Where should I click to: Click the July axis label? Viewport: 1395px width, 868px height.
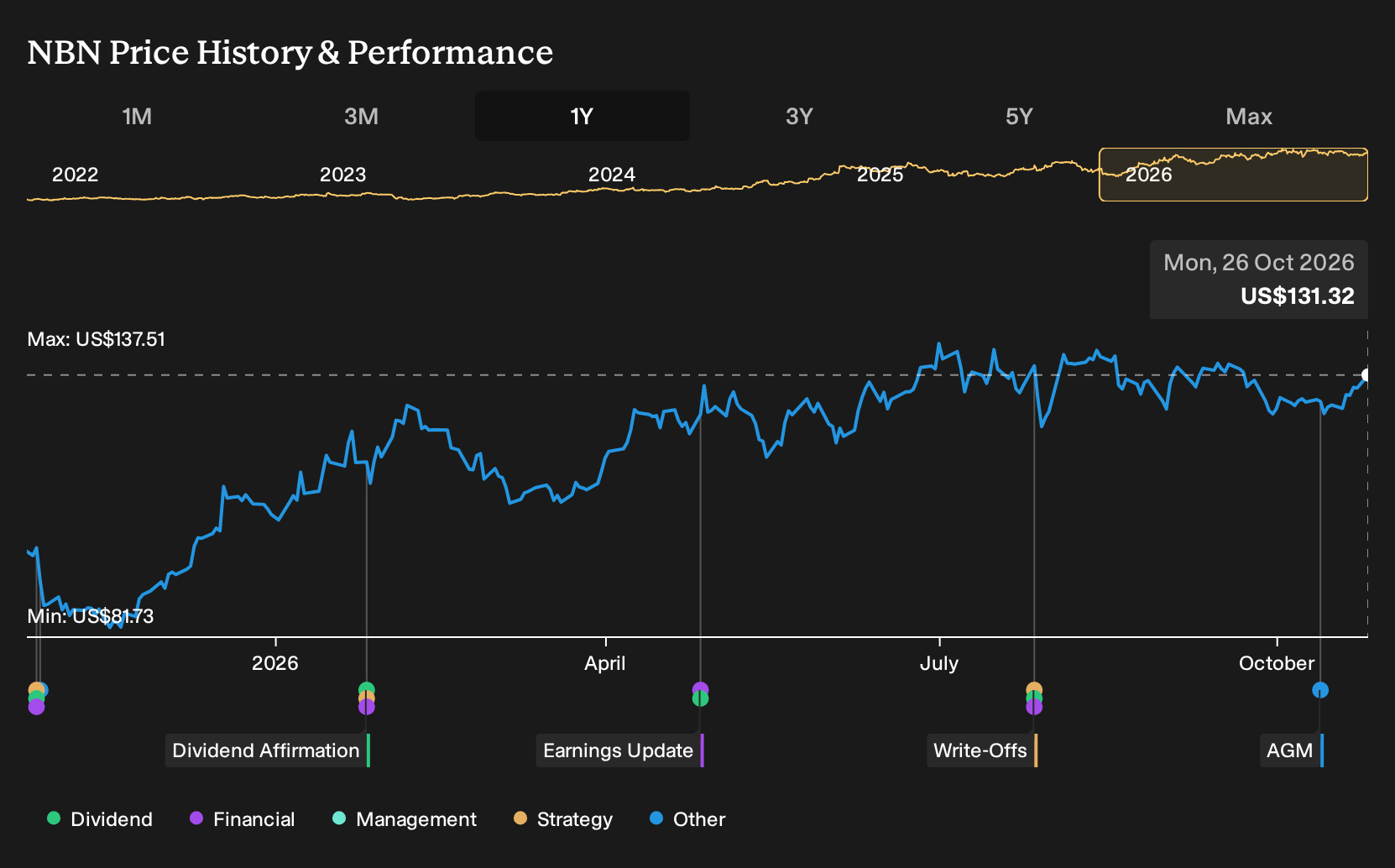pos(939,663)
